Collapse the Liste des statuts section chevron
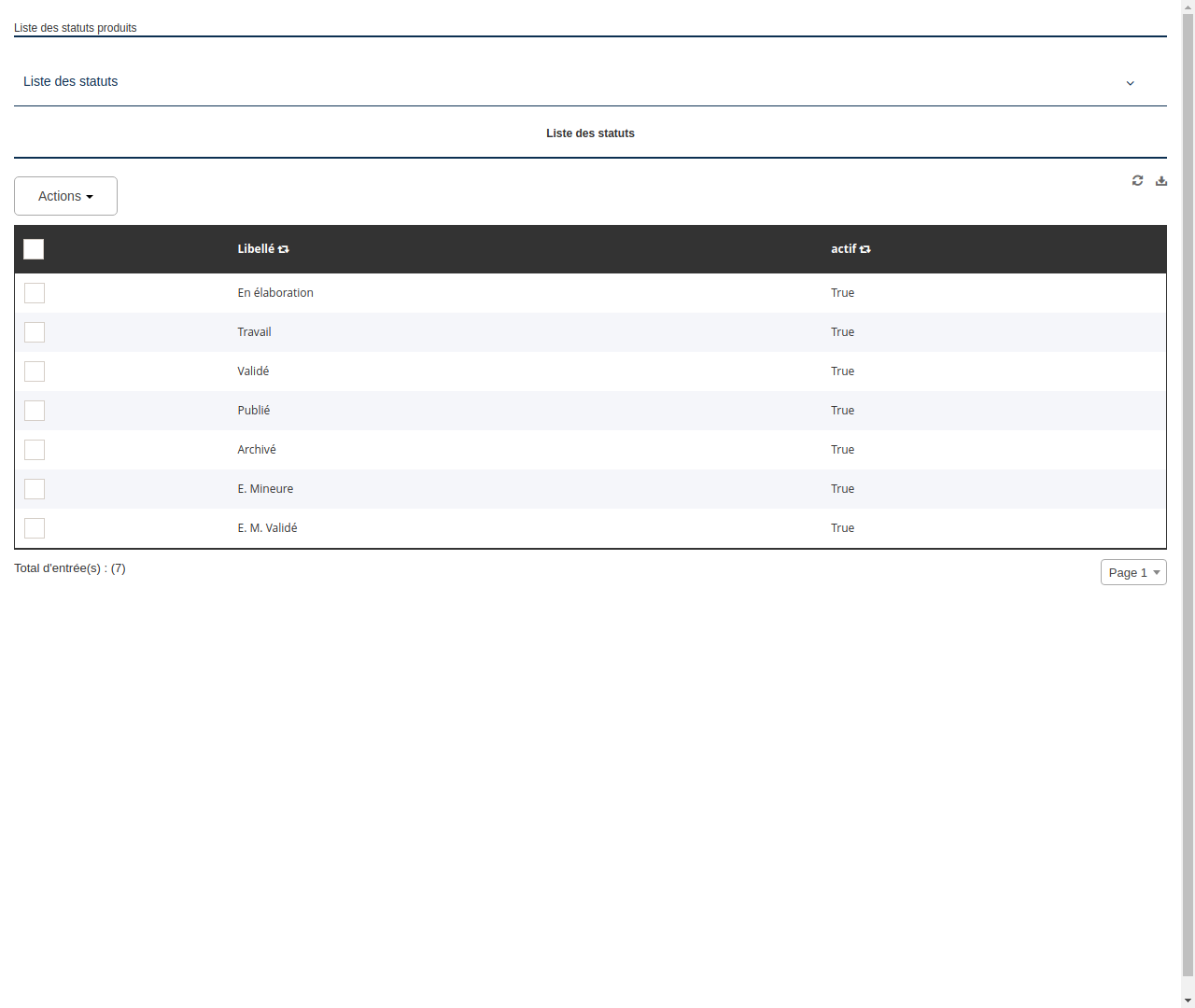The width and height of the screenshot is (1195, 1008). [1130, 83]
